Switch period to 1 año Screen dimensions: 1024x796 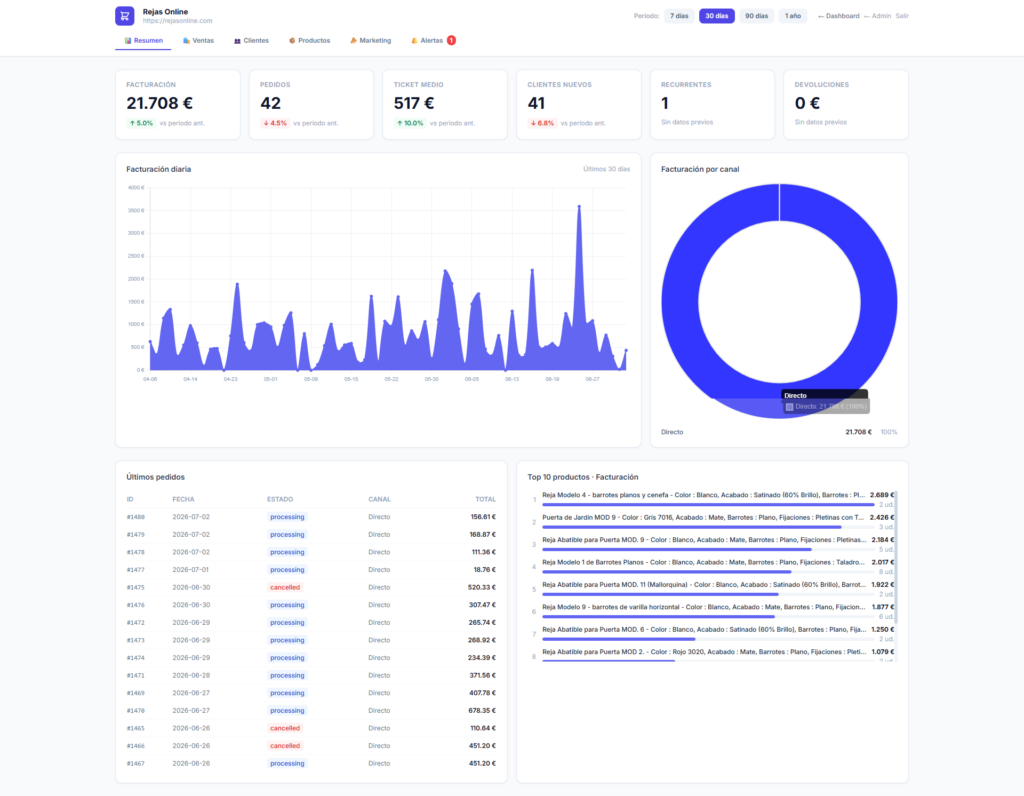click(793, 16)
